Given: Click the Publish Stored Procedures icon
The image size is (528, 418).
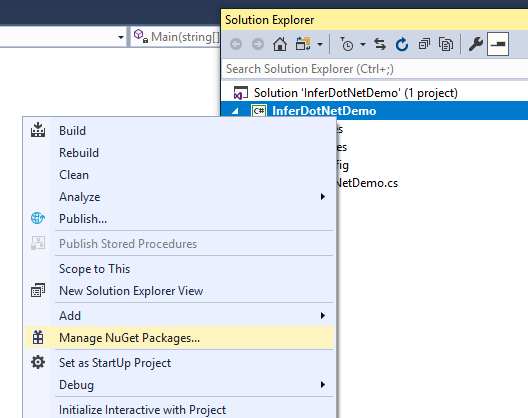Looking at the screenshot, I should pos(38,243).
